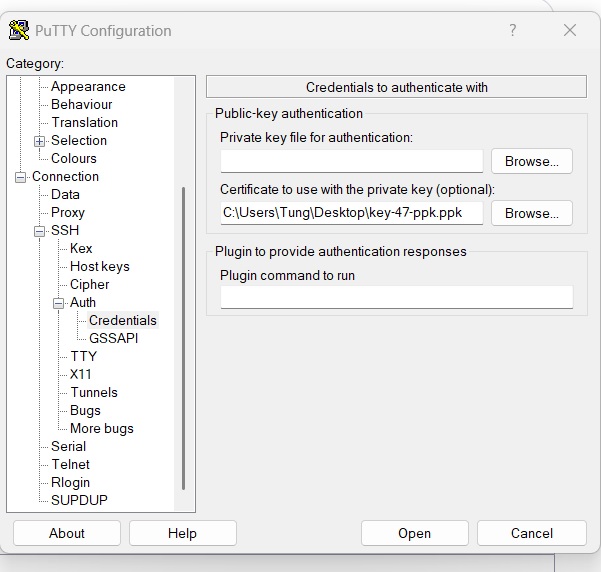601x572 pixels.
Task: Select GSSAPI in the category tree
Action: click(x=113, y=338)
